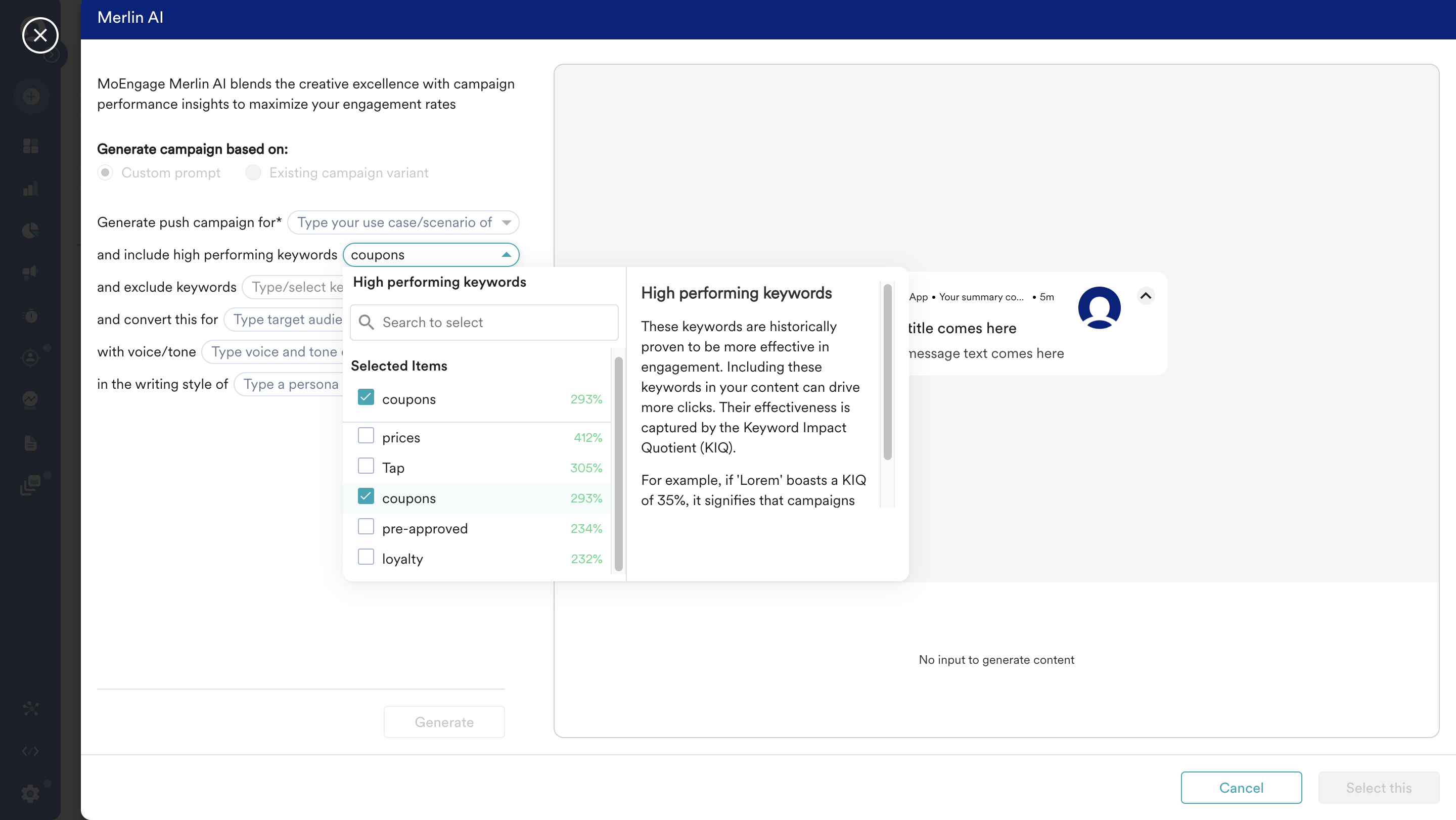The height and width of the screenshot is (820, 1456).
Task: Open the megaphone campaigns icon in sidebar
Action: [x=31, y=272]
